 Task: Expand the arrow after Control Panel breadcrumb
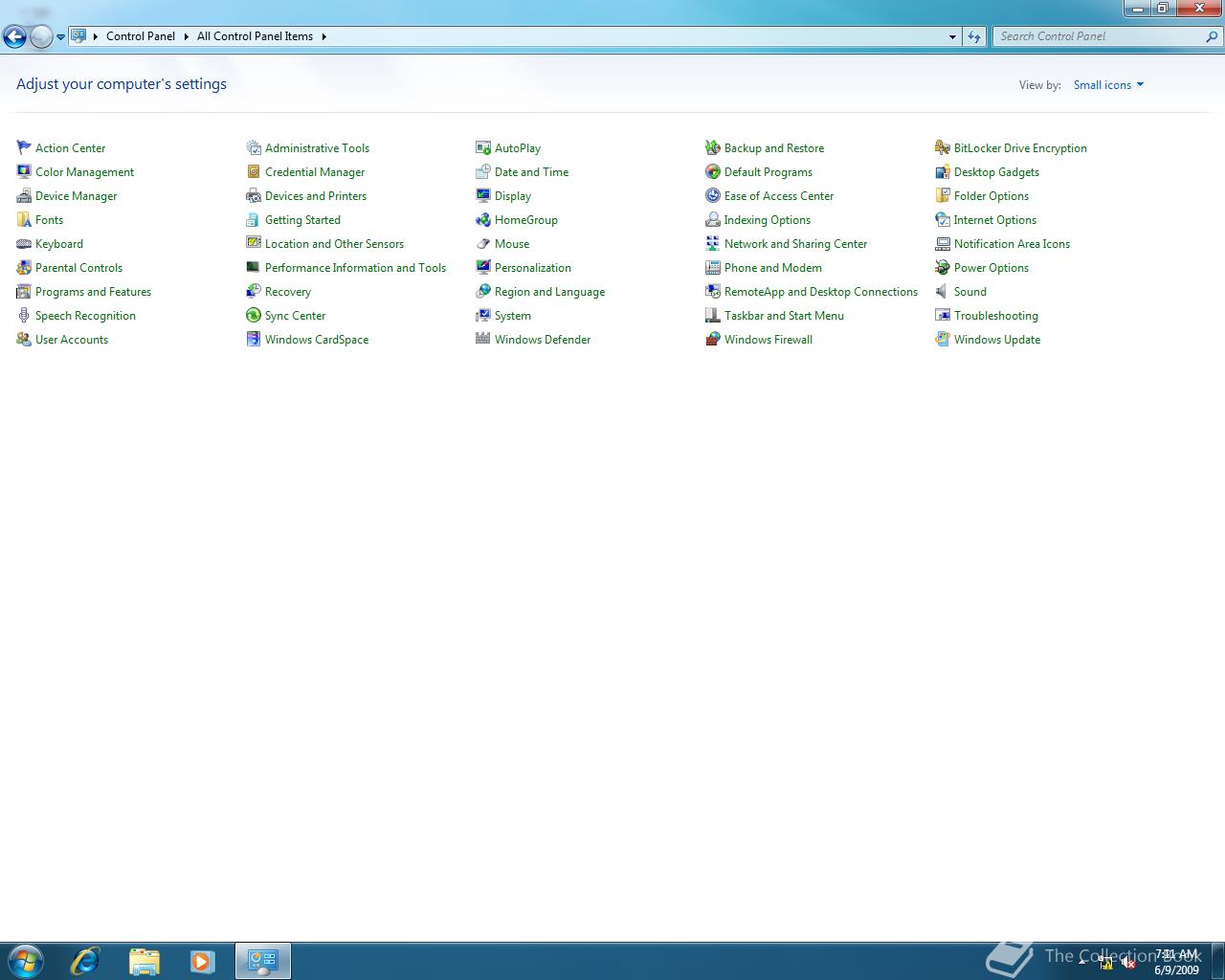(x=186, y=36)
